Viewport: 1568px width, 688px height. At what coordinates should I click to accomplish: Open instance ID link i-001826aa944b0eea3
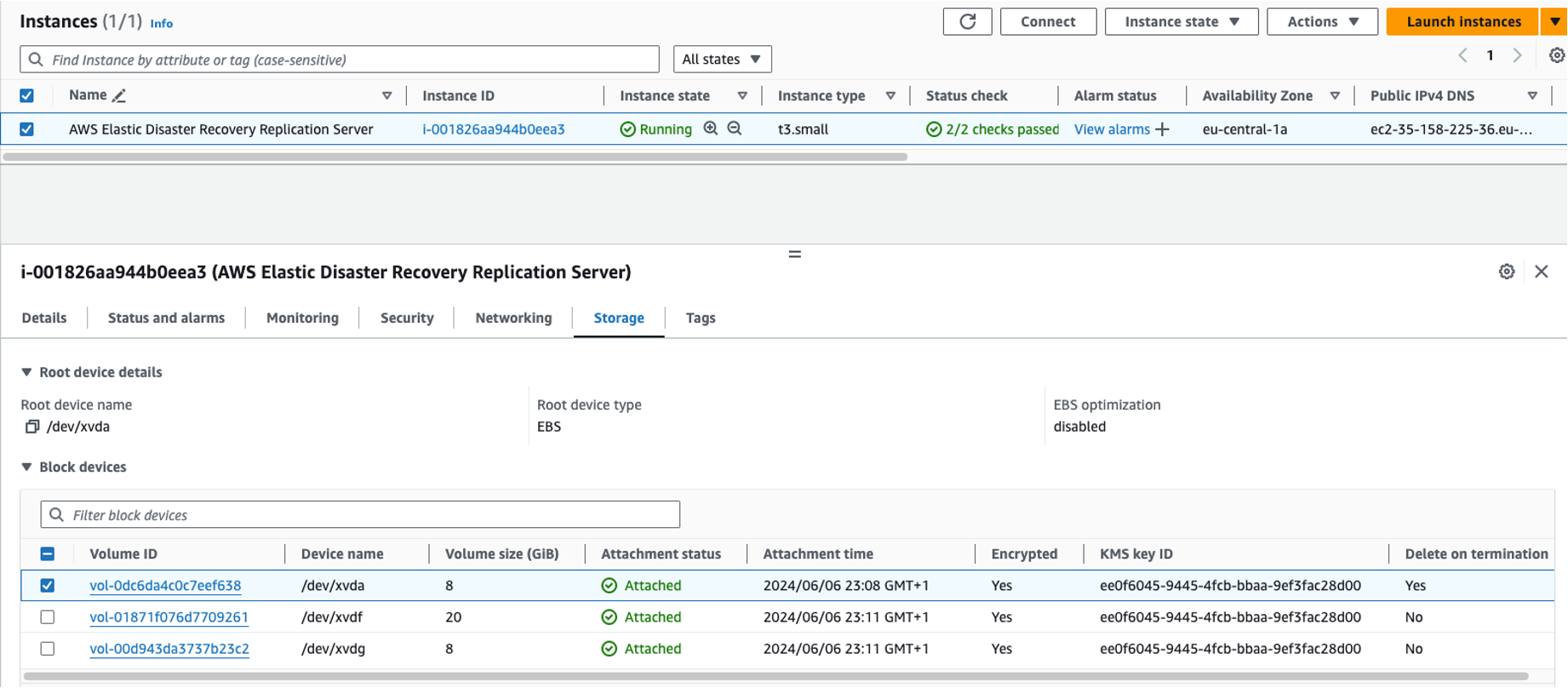(494, 129)
